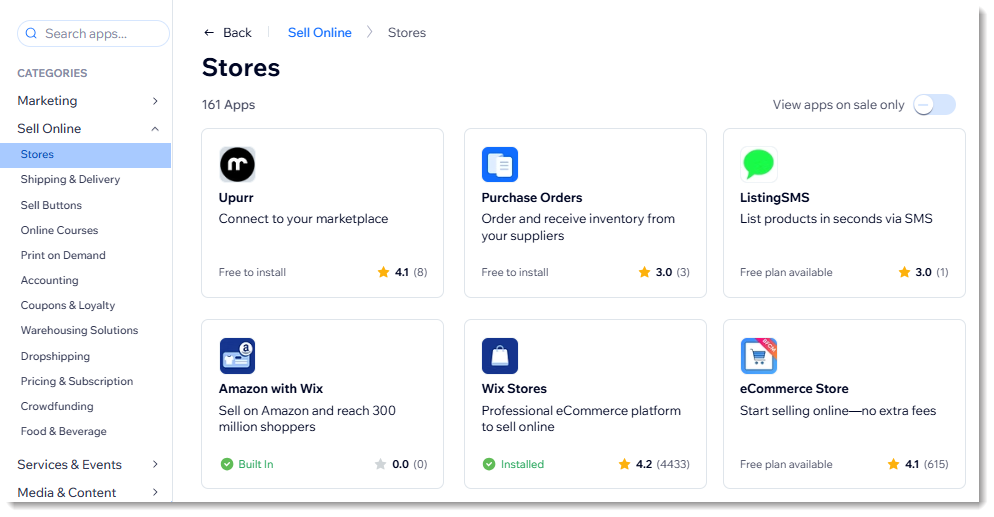
Task: Select the ListingSMS green chat icon
Action: click(758, 164)
